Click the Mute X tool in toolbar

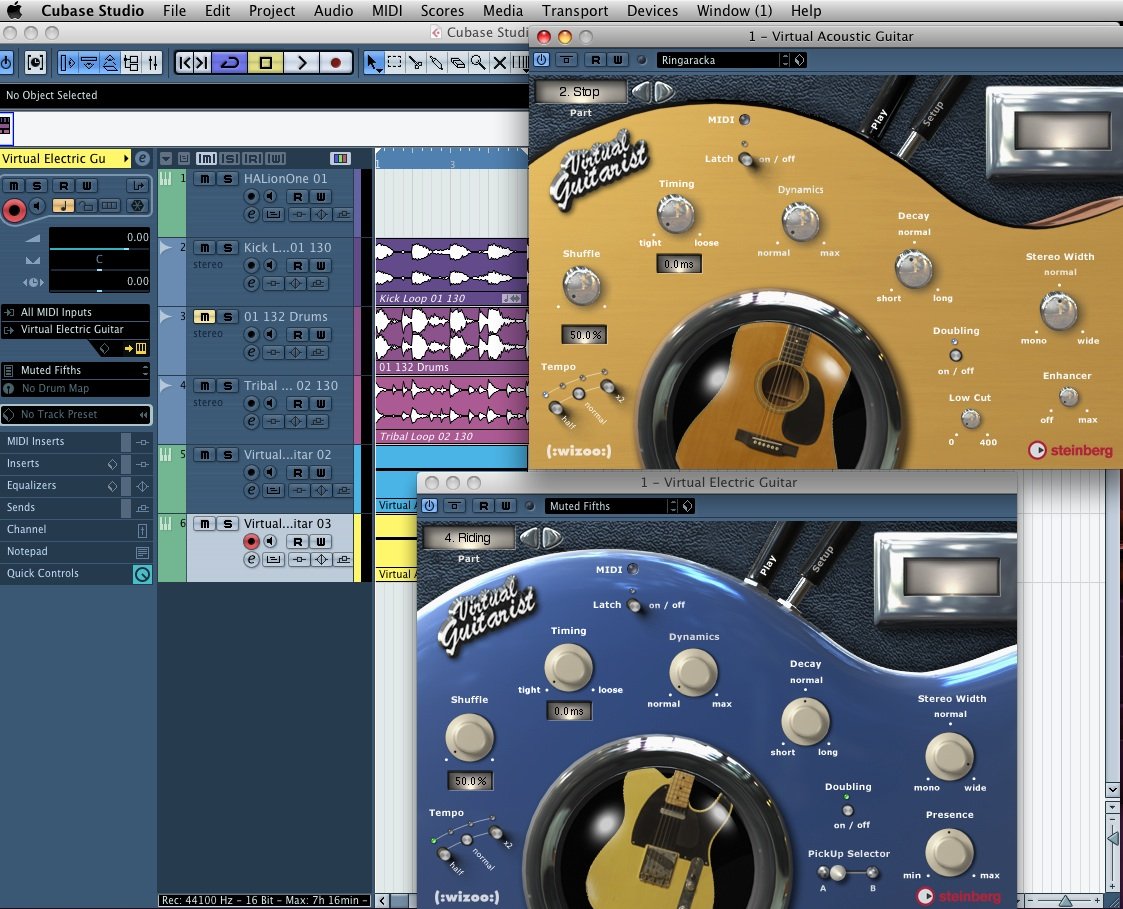click(x=499, y=63)
